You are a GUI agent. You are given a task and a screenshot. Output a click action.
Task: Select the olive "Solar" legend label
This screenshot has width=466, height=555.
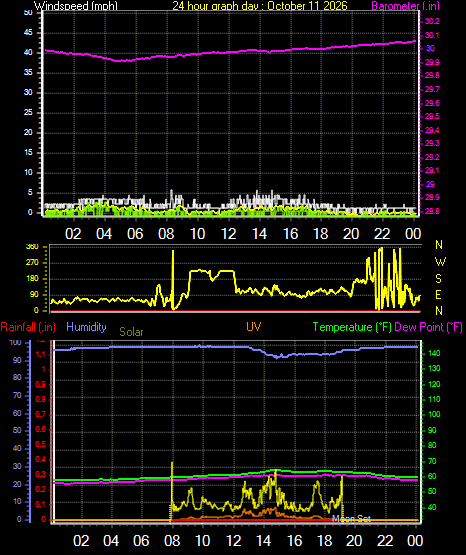tap(131, 332)
